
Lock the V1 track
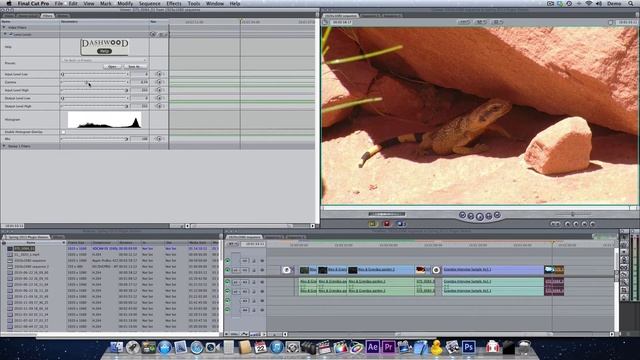click(254, 270)
